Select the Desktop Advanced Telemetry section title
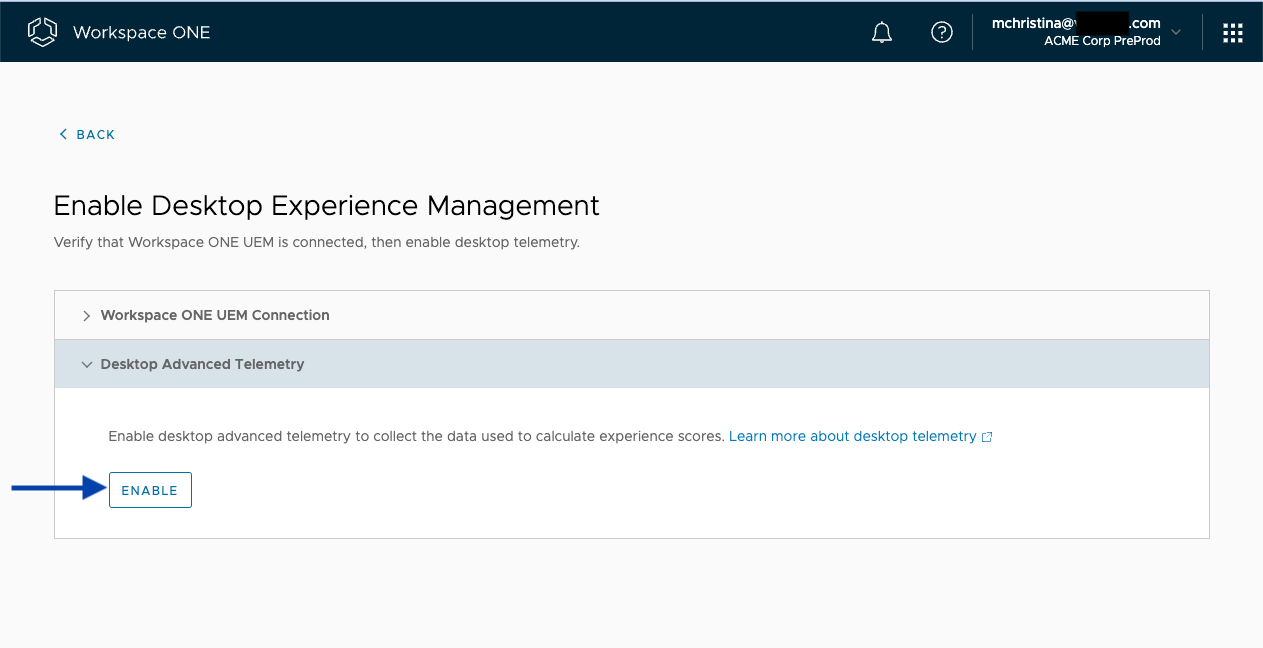Screen dimensions: 1263x648 pos(202,364)
